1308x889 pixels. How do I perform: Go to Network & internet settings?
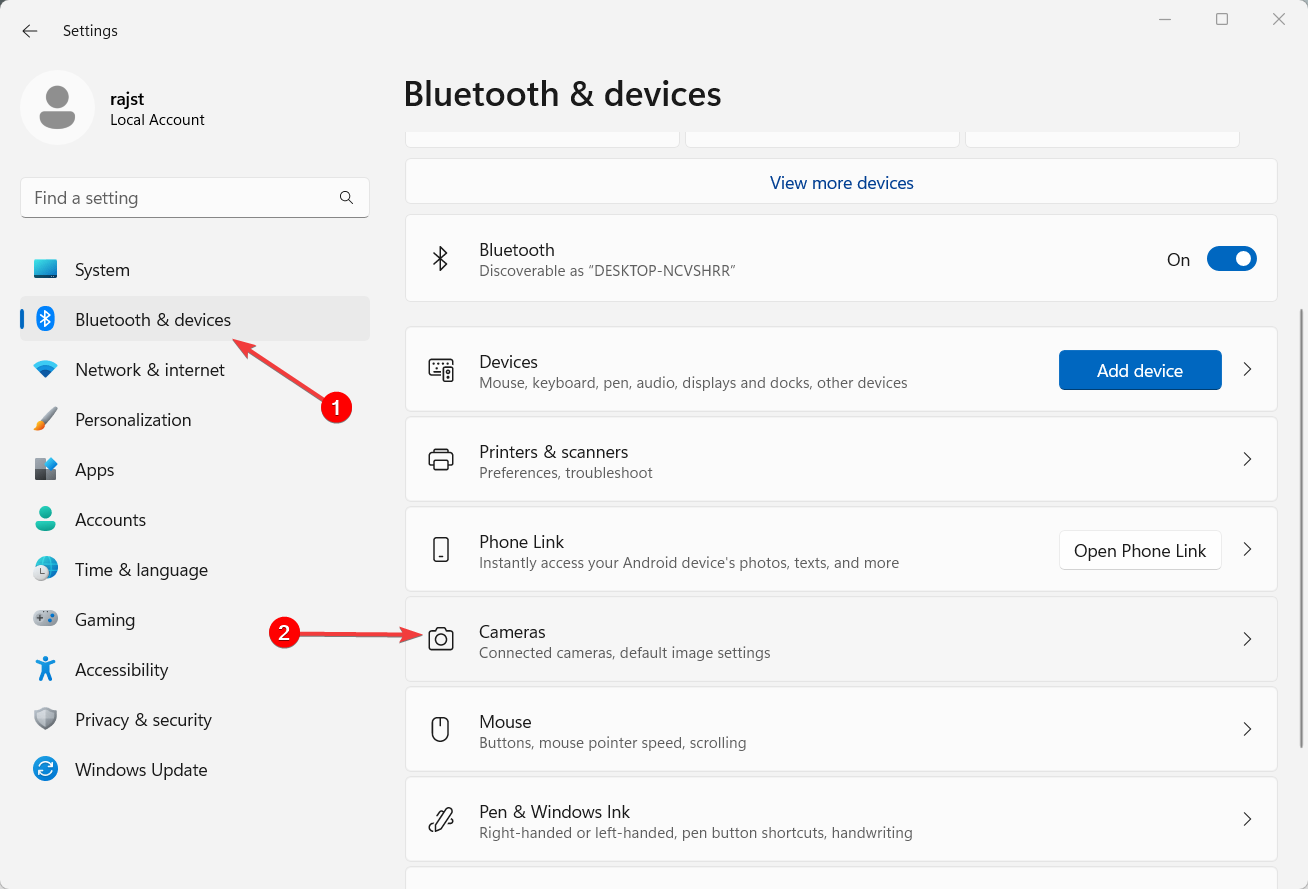pos(195,369)
